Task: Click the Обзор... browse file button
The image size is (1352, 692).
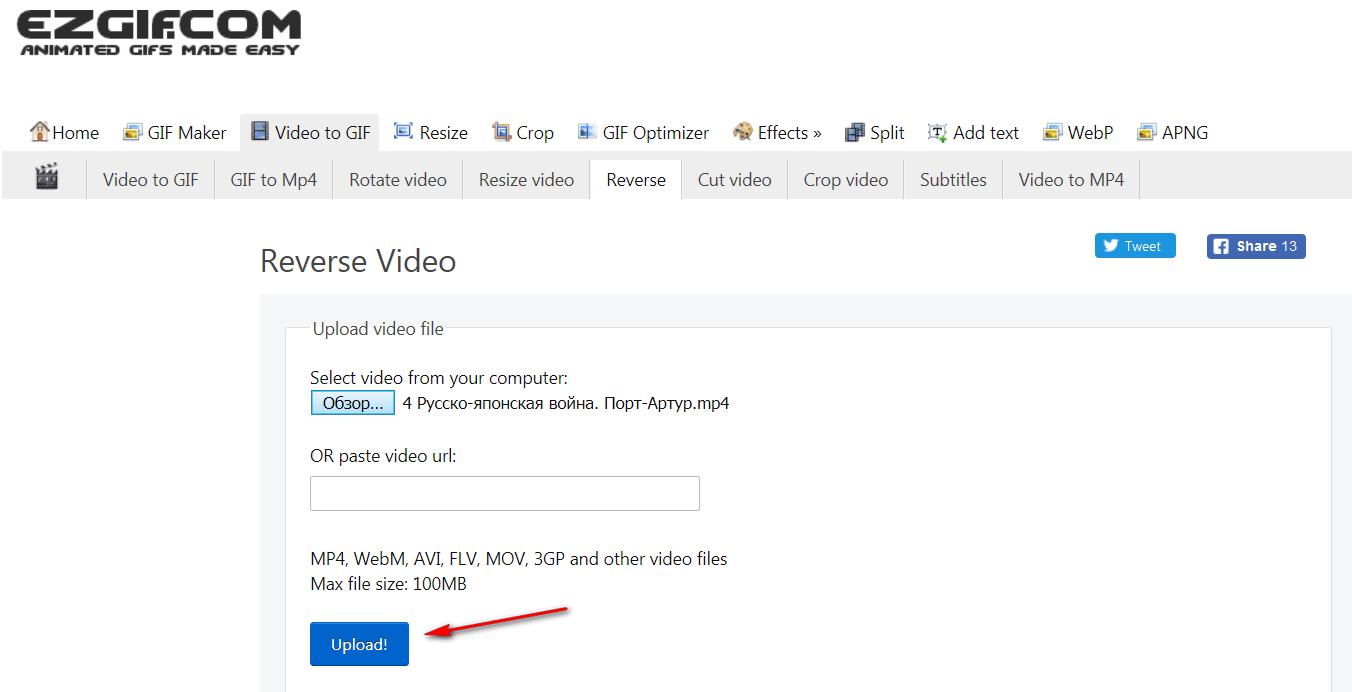Action: point(352,404)
